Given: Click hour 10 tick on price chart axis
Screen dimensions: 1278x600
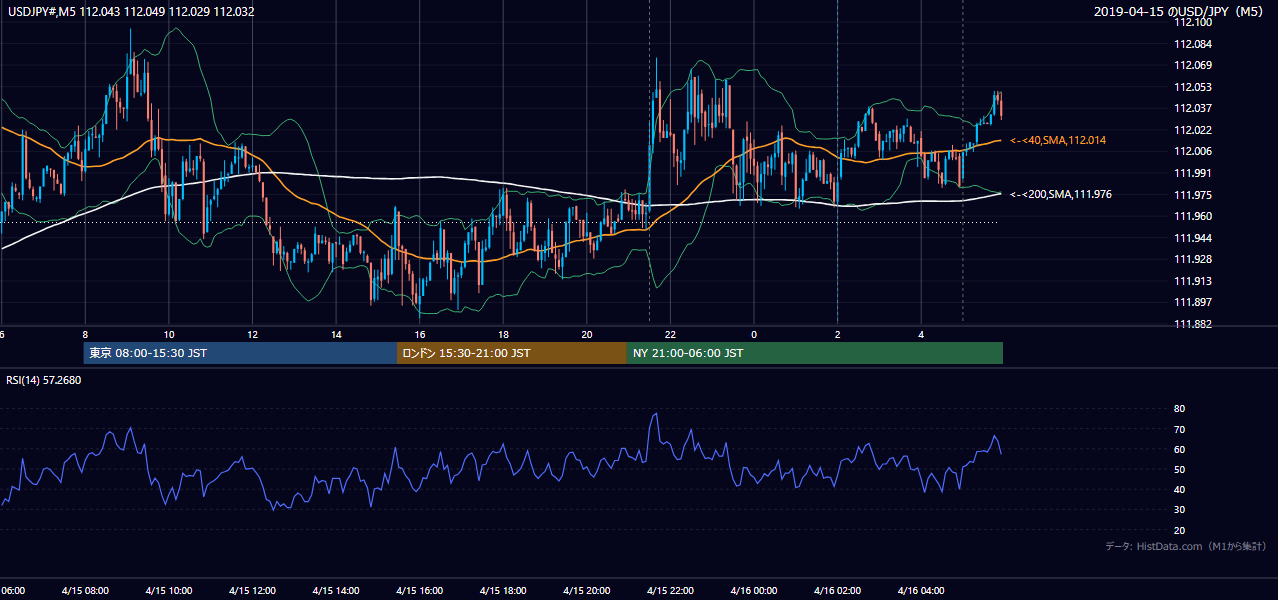Looking at the screenshot, I should point(169,334).
